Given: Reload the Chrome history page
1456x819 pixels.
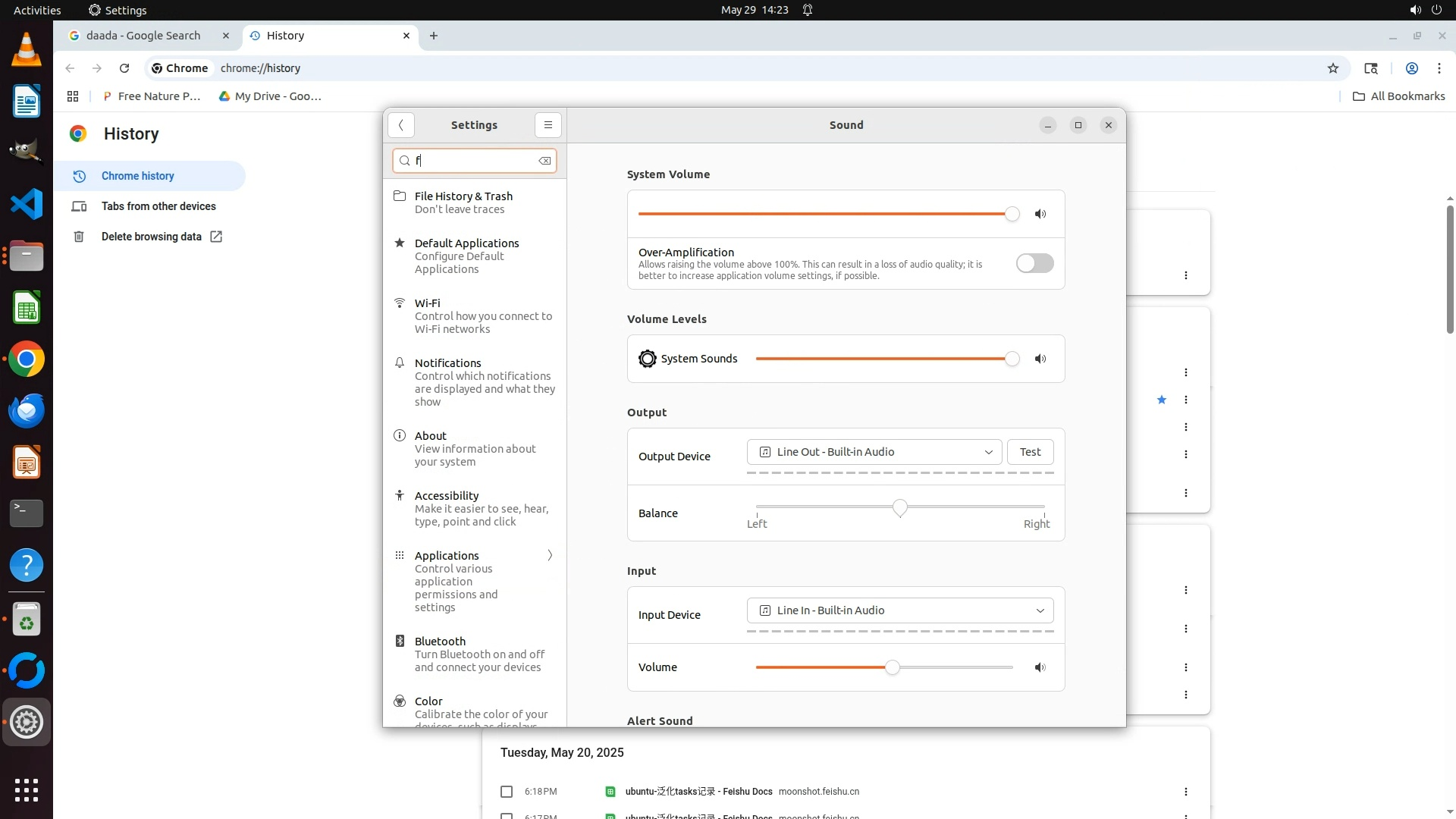Looking at the screenshot, I should pyautogui.click(x=124, y=68).
